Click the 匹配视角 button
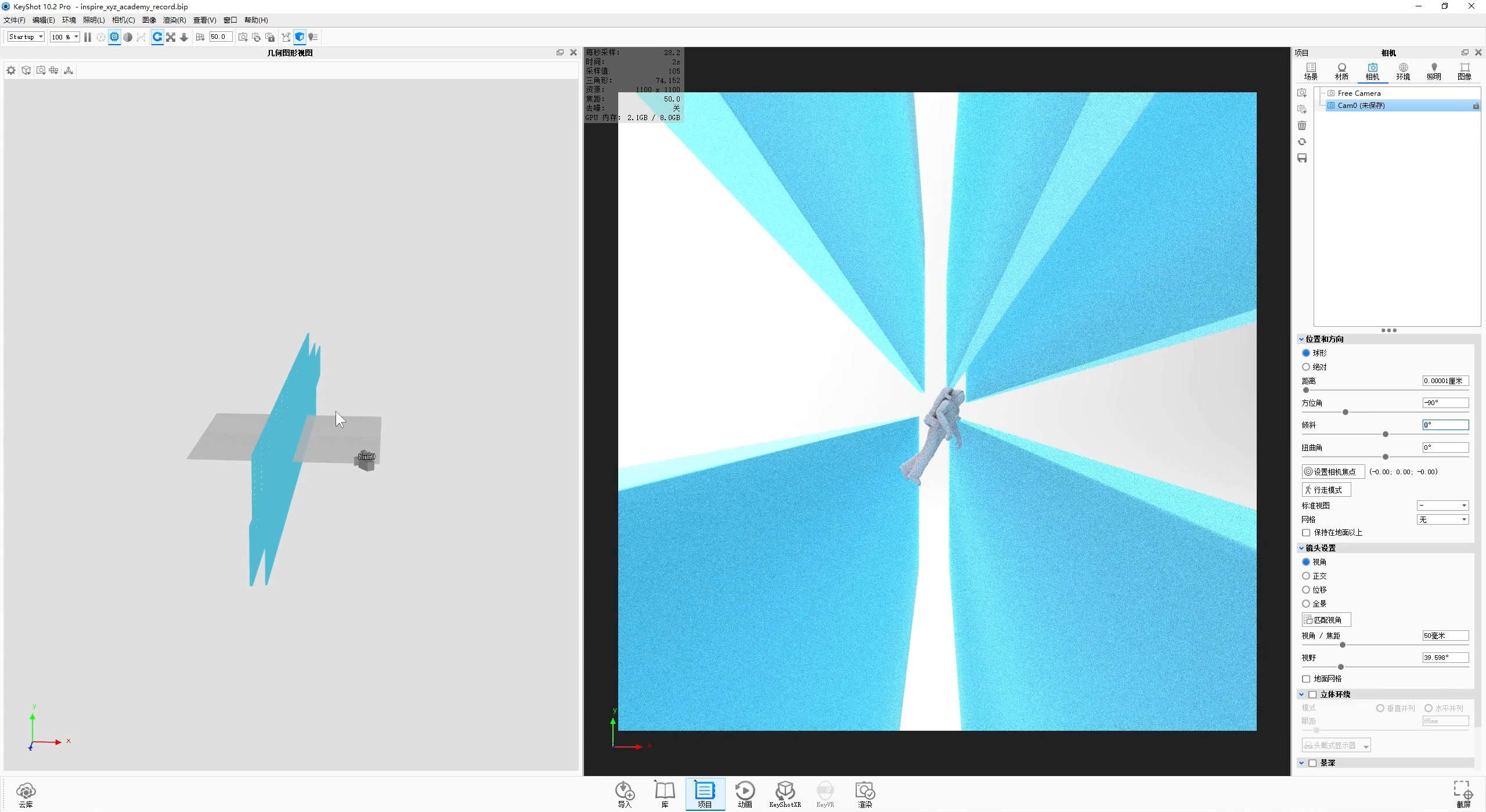1486x812 pixels. pyautogui.click(x=1325, y=619)
